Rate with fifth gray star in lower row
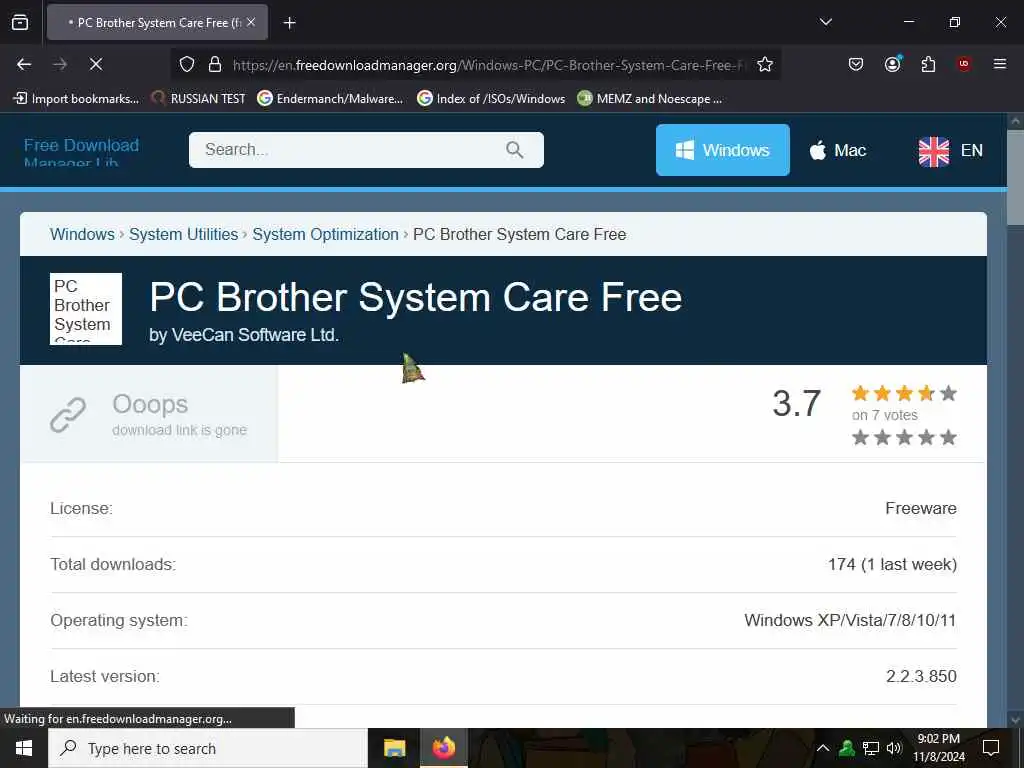 pos(949,438)
